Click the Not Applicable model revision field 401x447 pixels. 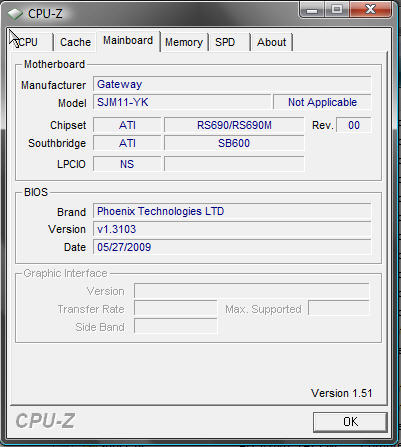(x=322, y=102)
